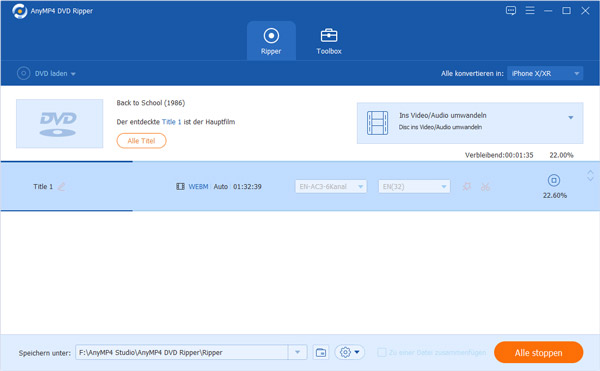Move Title 1 up with arrow

590,172
